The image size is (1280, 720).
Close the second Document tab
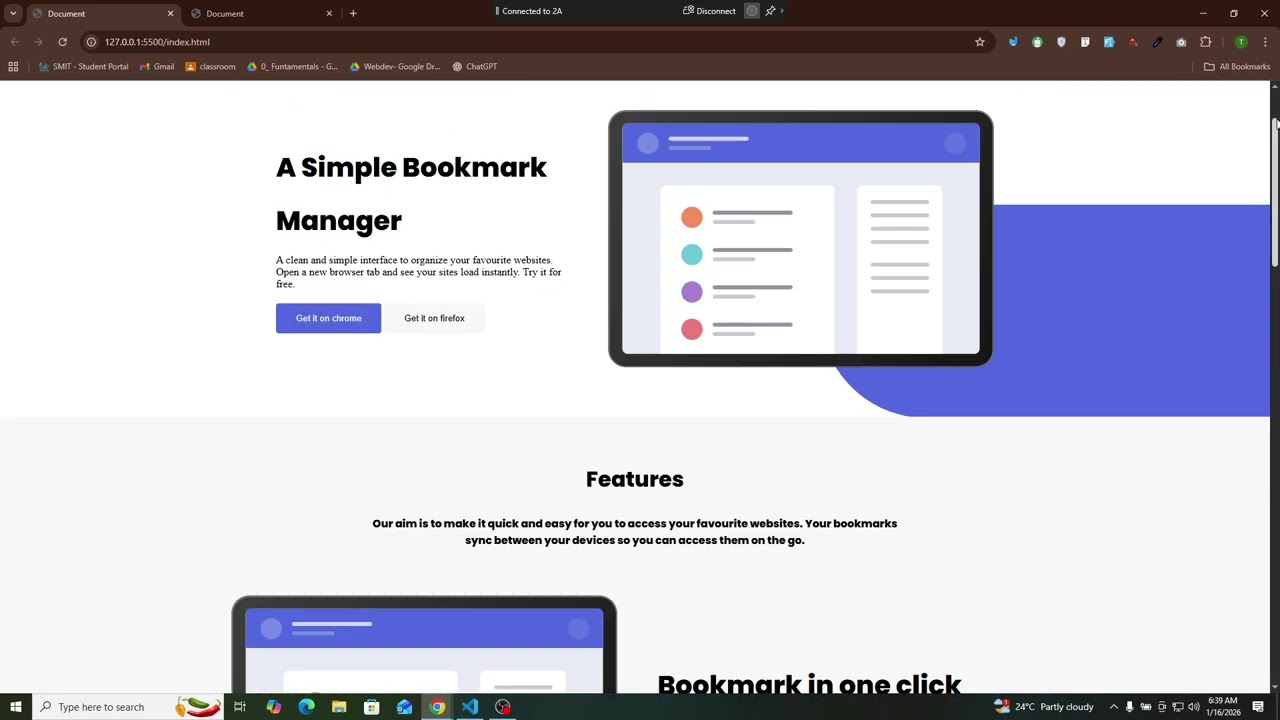click(329, 13)
